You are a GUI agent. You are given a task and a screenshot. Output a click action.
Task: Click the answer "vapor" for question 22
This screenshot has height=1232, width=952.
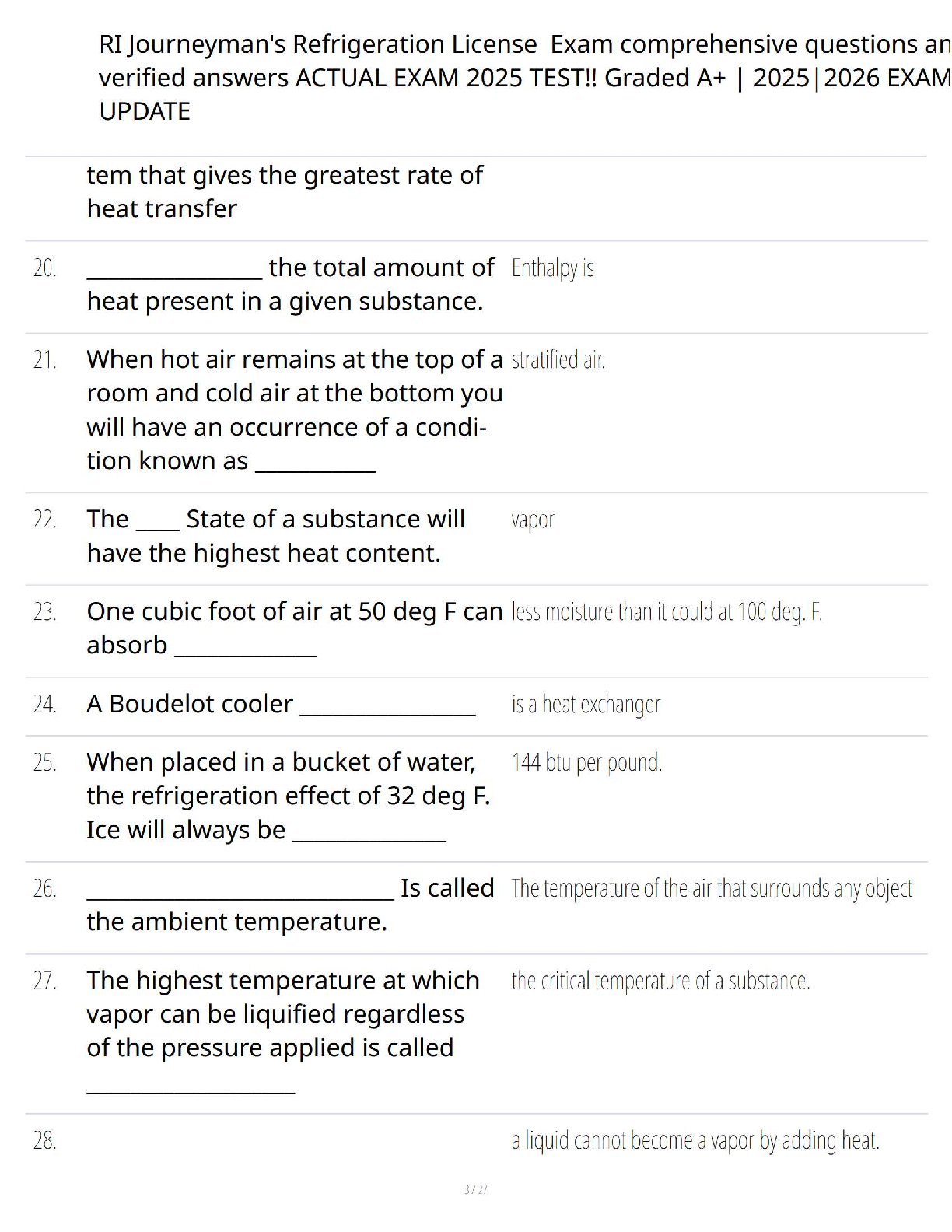tap(533, 520)
